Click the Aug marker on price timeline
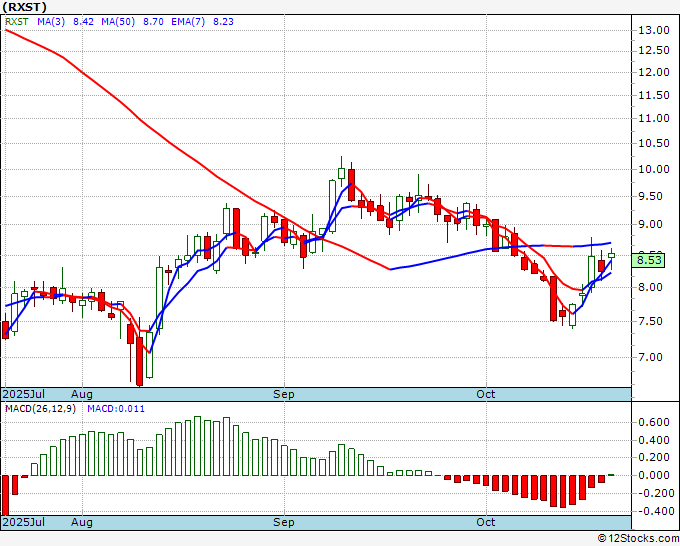The image size is (680, 546). [82, 394]
